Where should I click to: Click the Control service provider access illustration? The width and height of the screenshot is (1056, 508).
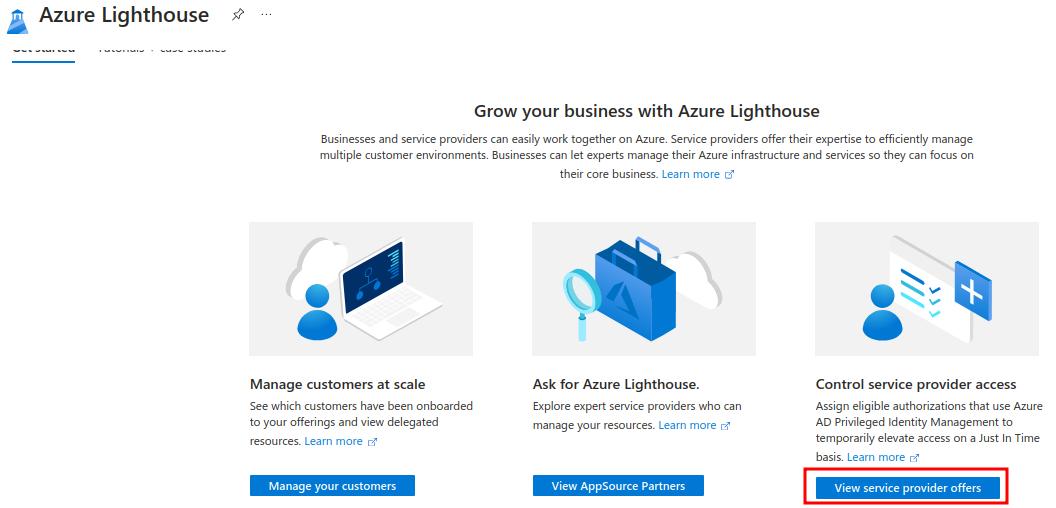pos(927,289)
